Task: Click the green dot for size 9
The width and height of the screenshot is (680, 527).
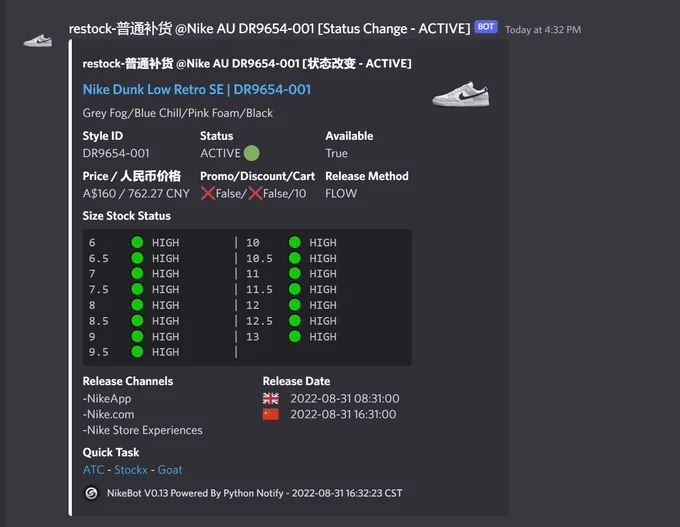Action: (x=137, y=336)
